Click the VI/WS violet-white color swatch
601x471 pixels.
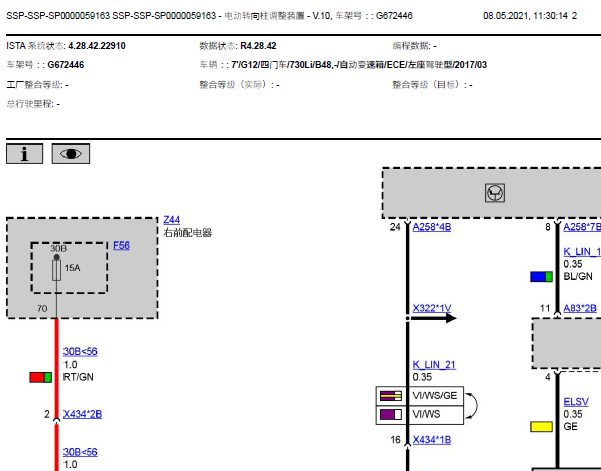391,414
